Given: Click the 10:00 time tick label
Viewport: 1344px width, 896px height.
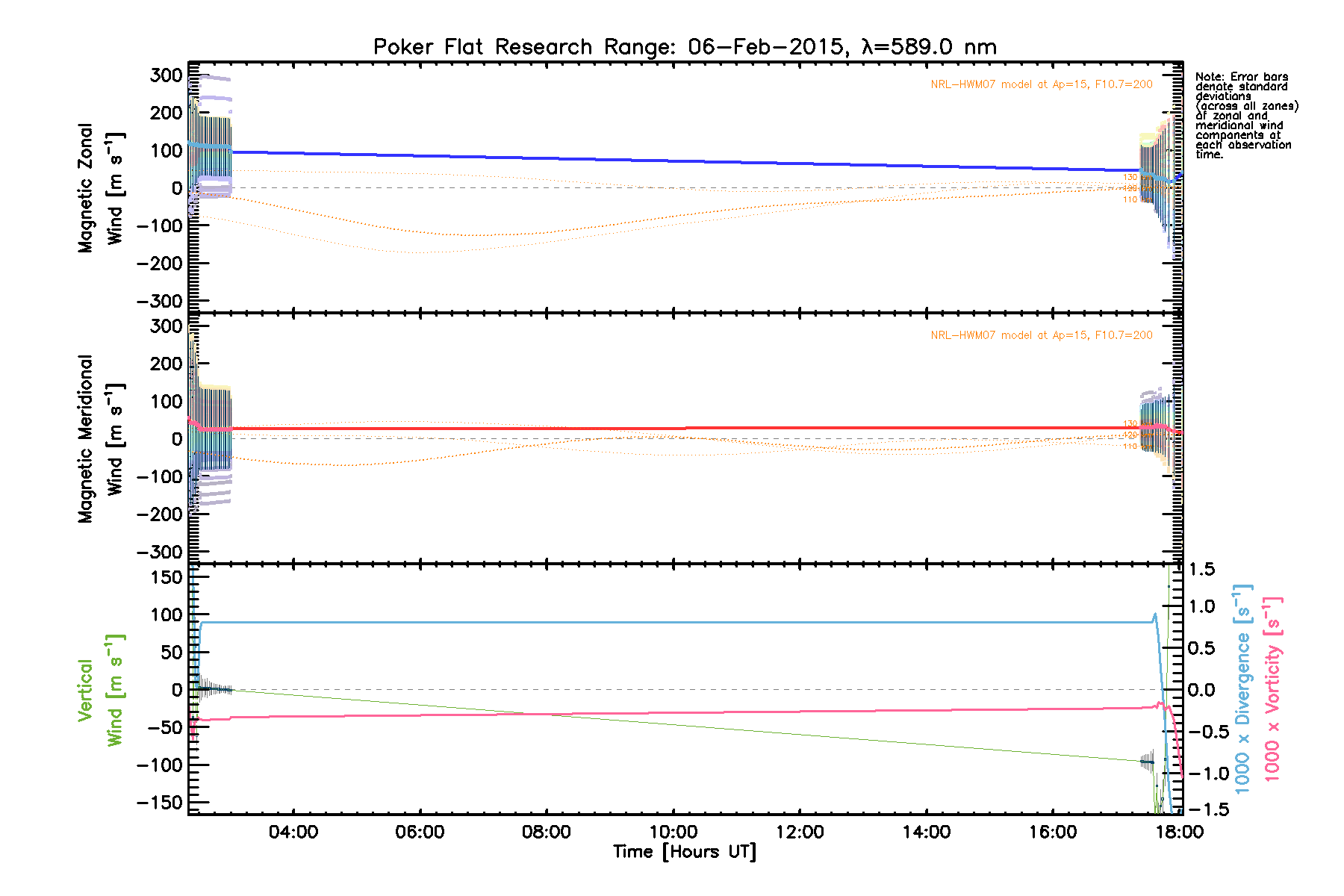Looking at the screenshot, I should (x=673, y=832).
